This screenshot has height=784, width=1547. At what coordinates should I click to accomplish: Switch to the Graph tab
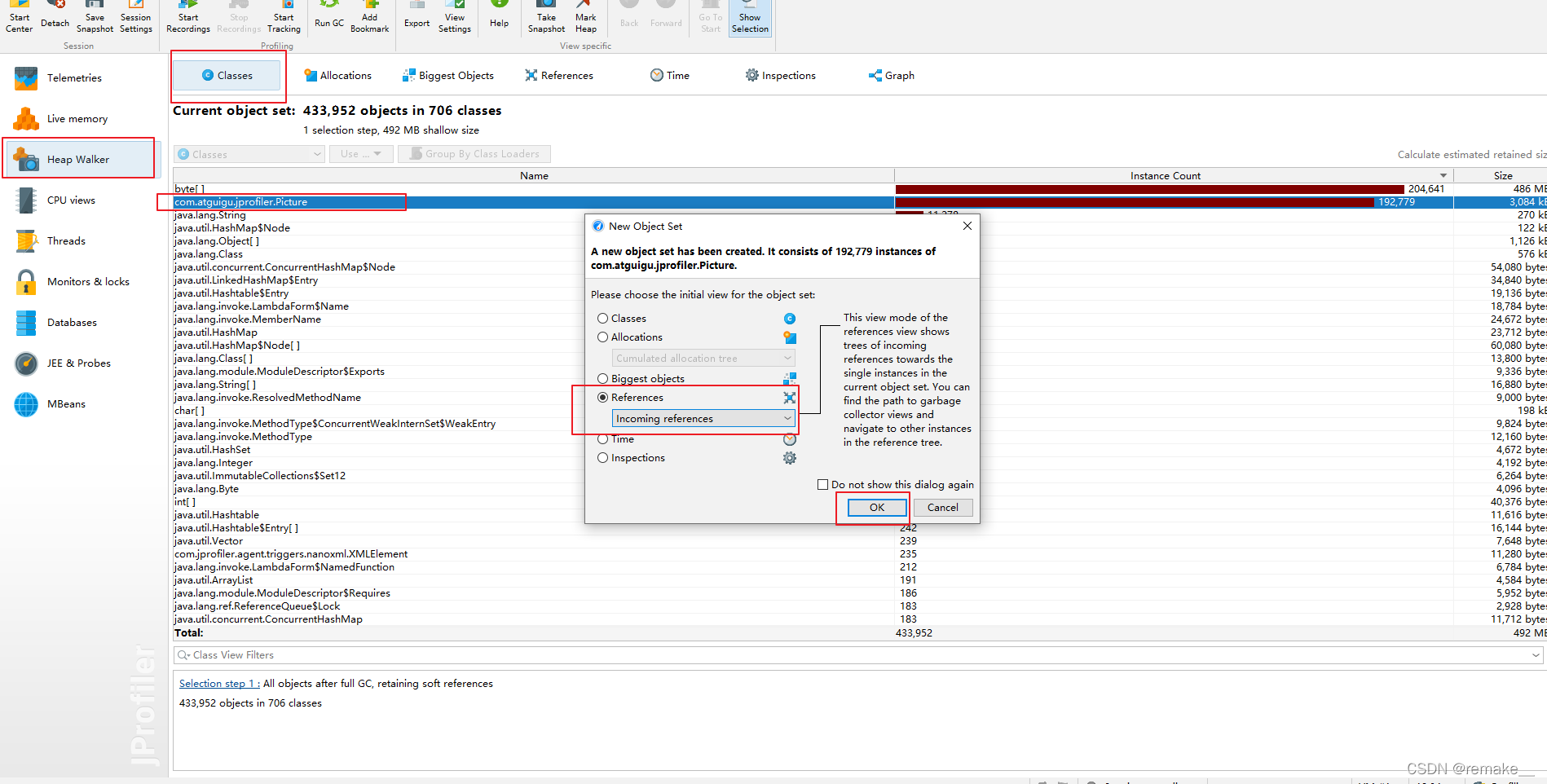(x=892, y=76)
